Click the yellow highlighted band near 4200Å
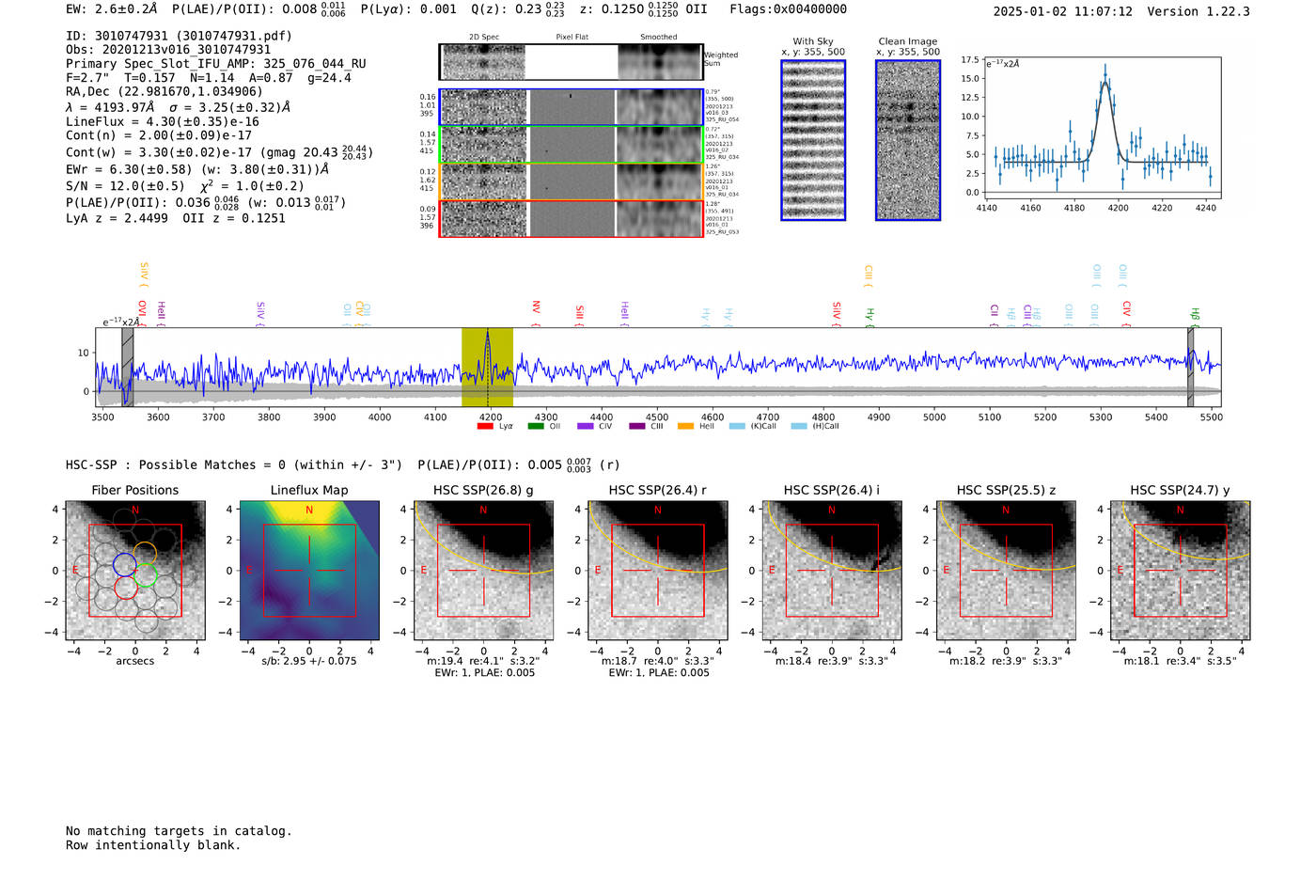This screenshot has height=896, width=1316. click(x=487, y=368)
